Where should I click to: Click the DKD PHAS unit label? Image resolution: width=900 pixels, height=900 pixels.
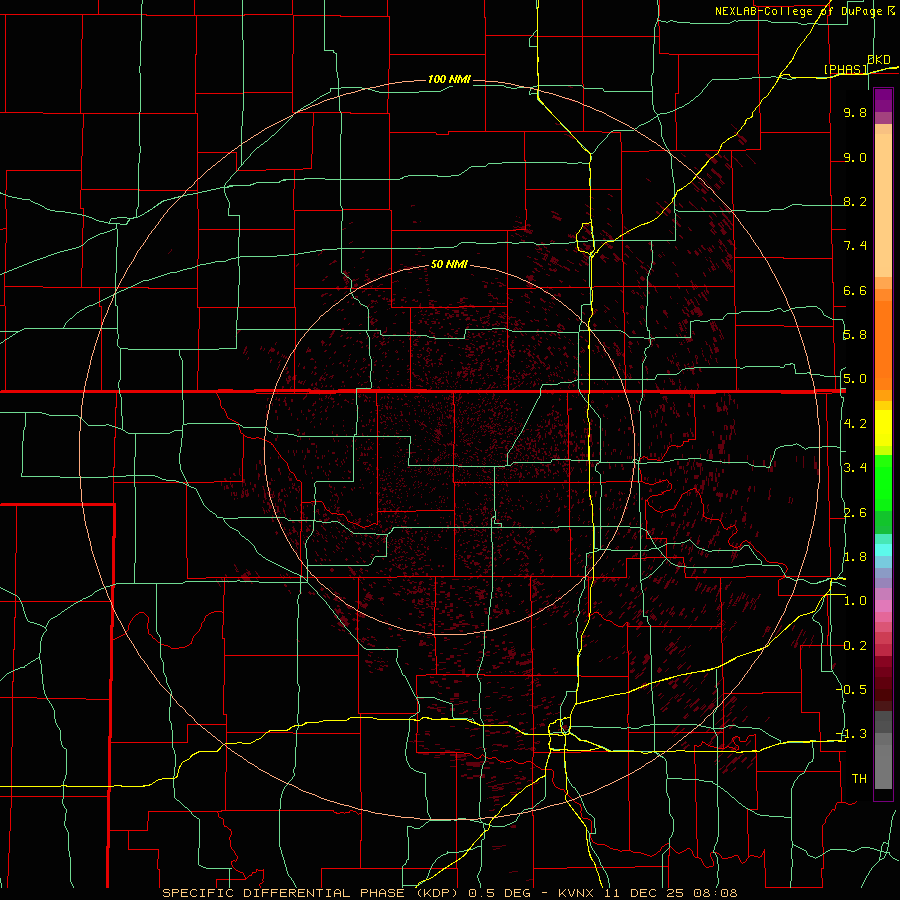pyautogui.click(x=858, y=64)
